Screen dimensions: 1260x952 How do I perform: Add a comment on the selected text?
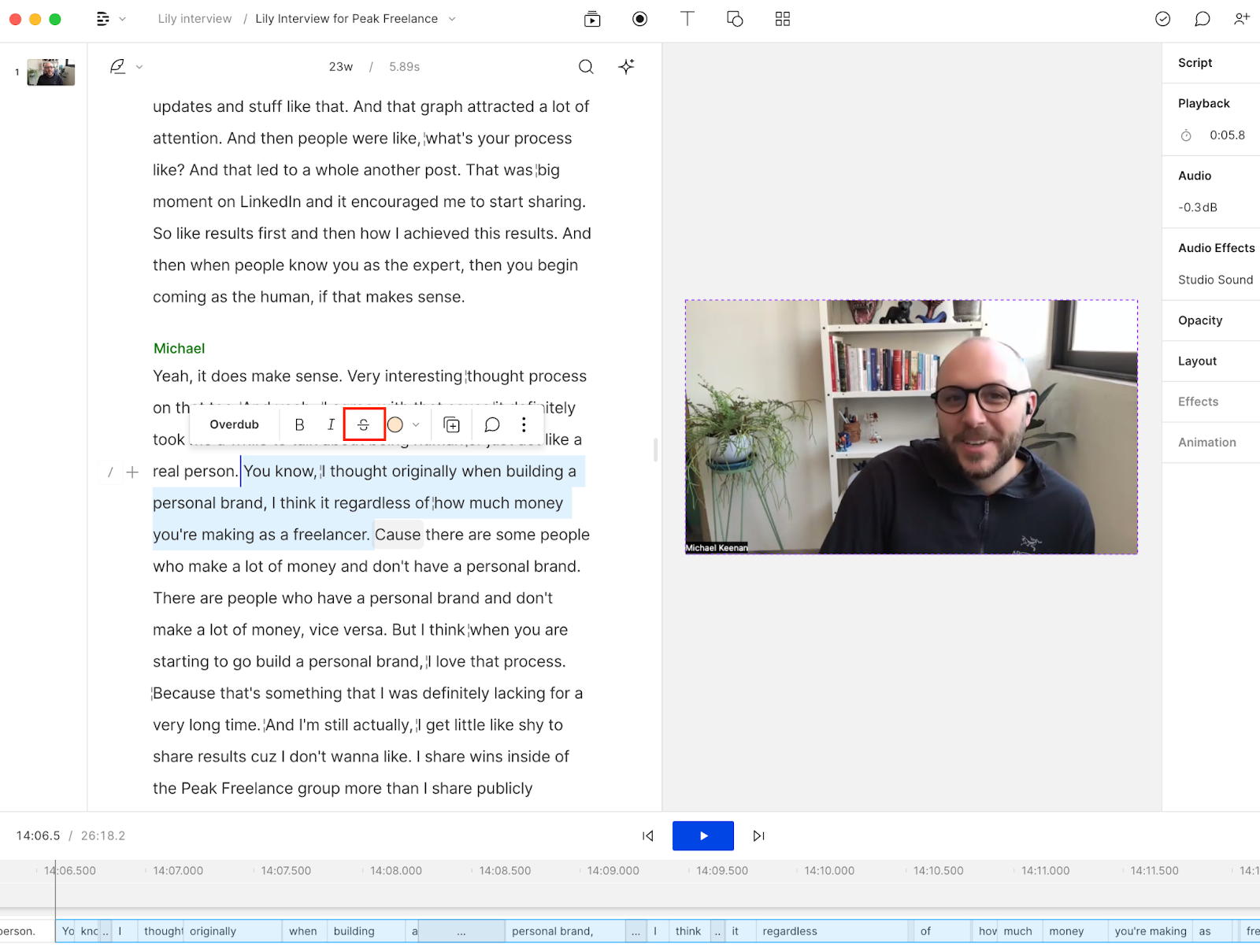click(491, 424)
